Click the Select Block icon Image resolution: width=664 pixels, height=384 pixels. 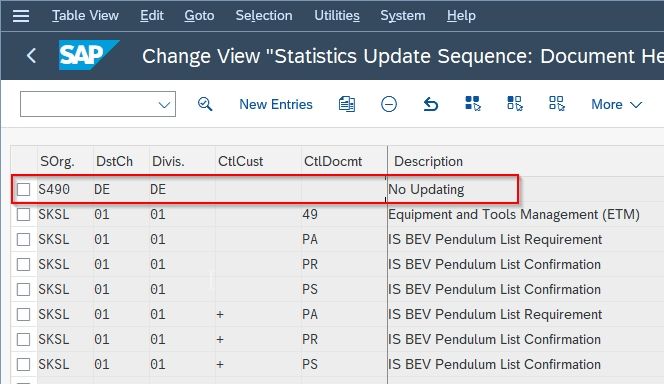(x=515, y=103)
